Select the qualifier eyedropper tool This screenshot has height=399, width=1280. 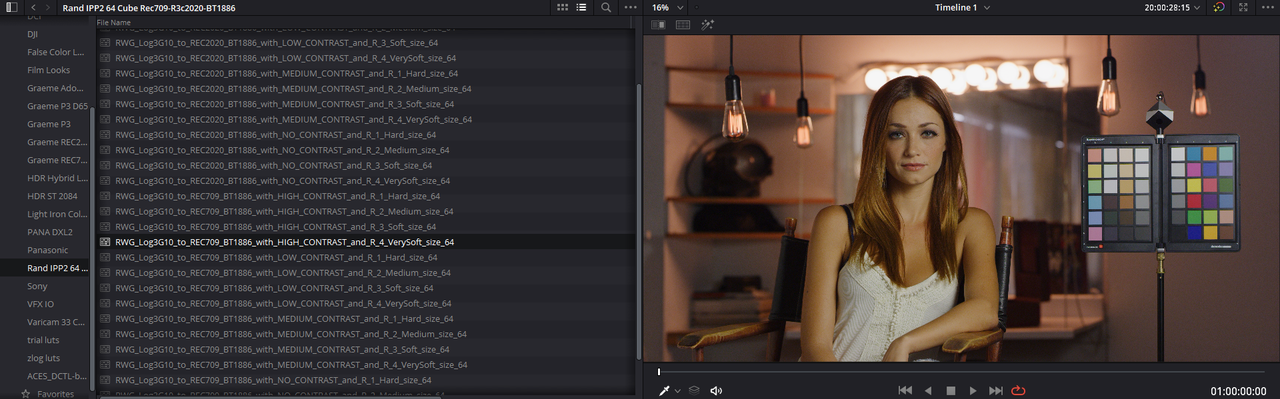(663, 390)
